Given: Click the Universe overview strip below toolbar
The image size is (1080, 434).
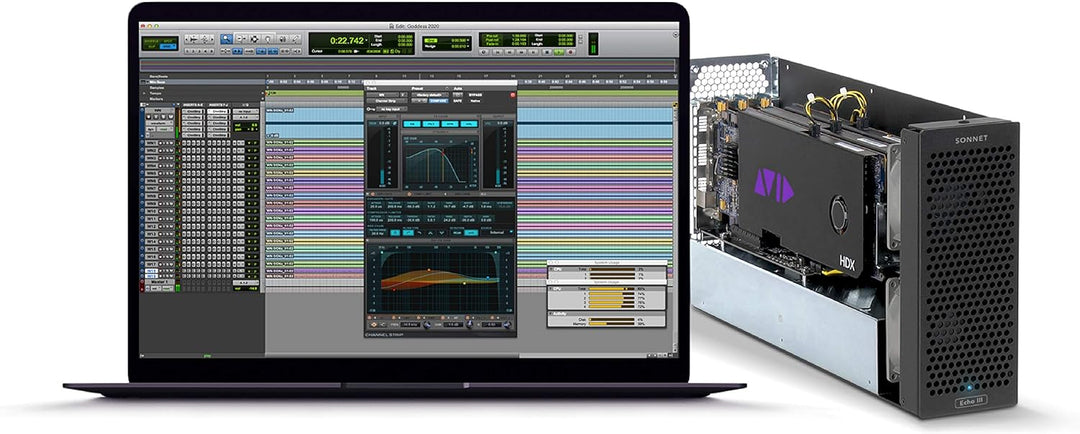Looking at the screenshot, I should tap(408, 65).
